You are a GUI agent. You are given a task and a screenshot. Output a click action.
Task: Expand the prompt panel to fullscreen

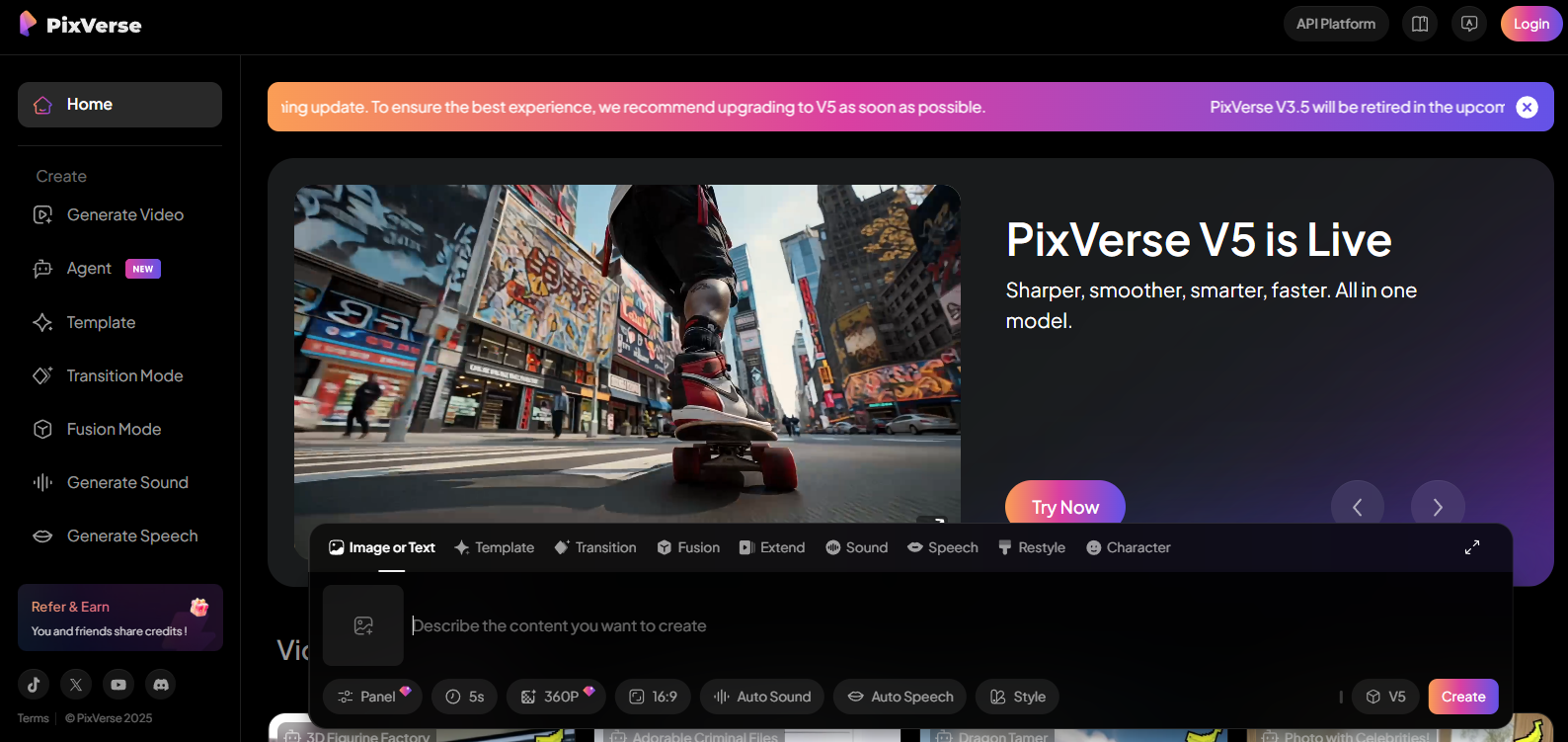tap(1471, 547)
